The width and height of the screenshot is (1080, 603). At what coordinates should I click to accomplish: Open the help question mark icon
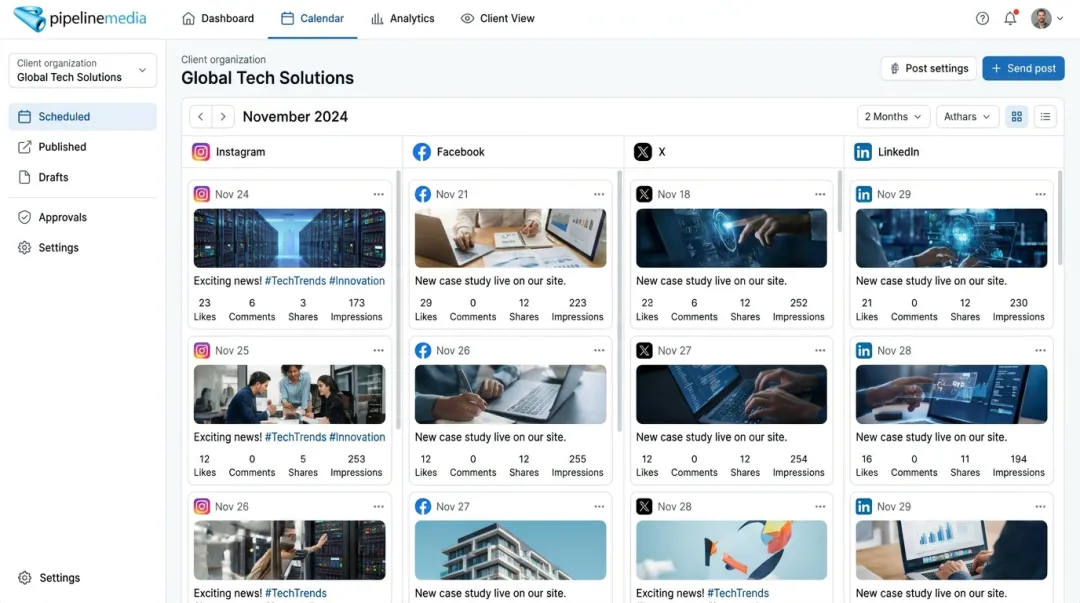tap(982, 19)
